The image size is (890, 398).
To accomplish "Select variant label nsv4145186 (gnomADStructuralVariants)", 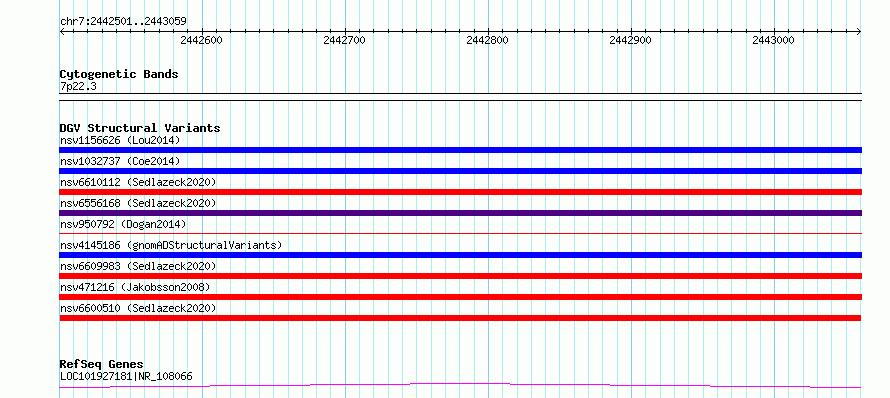I will click(x=171, y=245).
